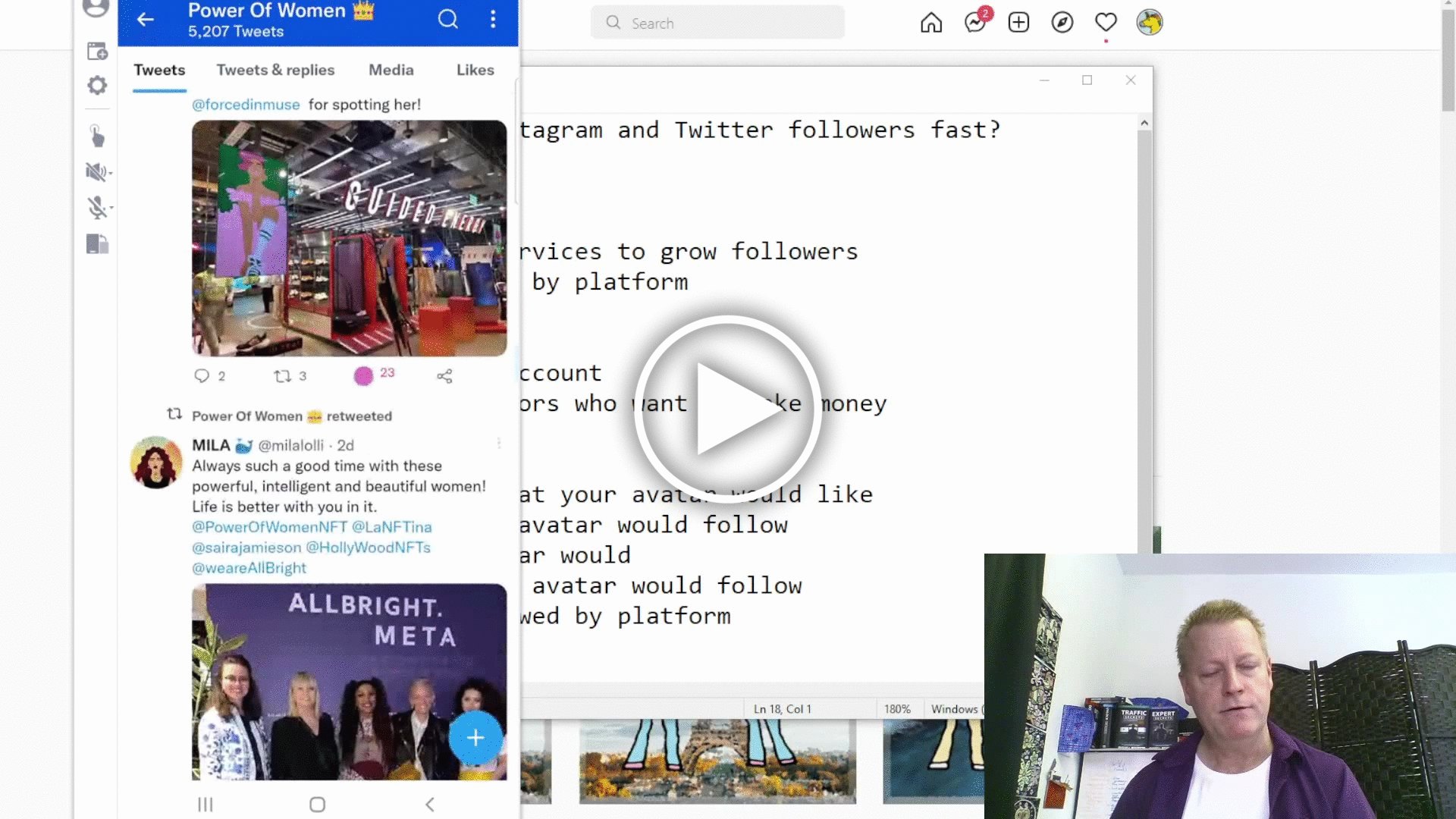Open the screenshot tool in the emulator sidebar
Screen dimensions: 1456x819
coord(97,52)
